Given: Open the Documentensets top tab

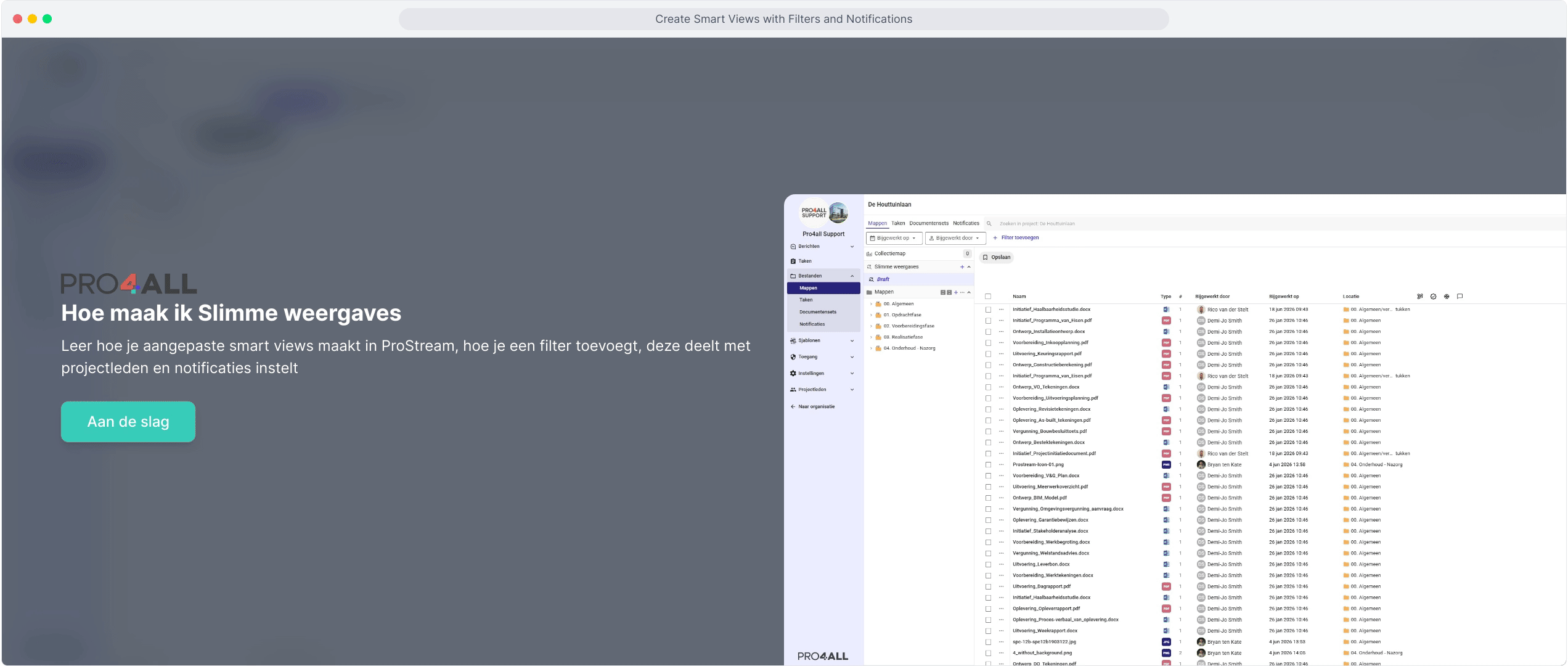Looking at the screenshot, I should tap(929, 224).
